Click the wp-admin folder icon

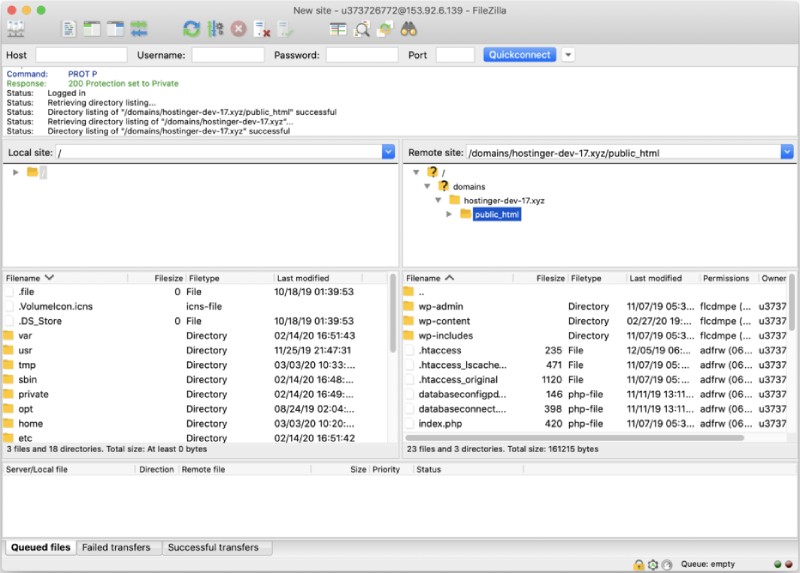click(408, 306)
